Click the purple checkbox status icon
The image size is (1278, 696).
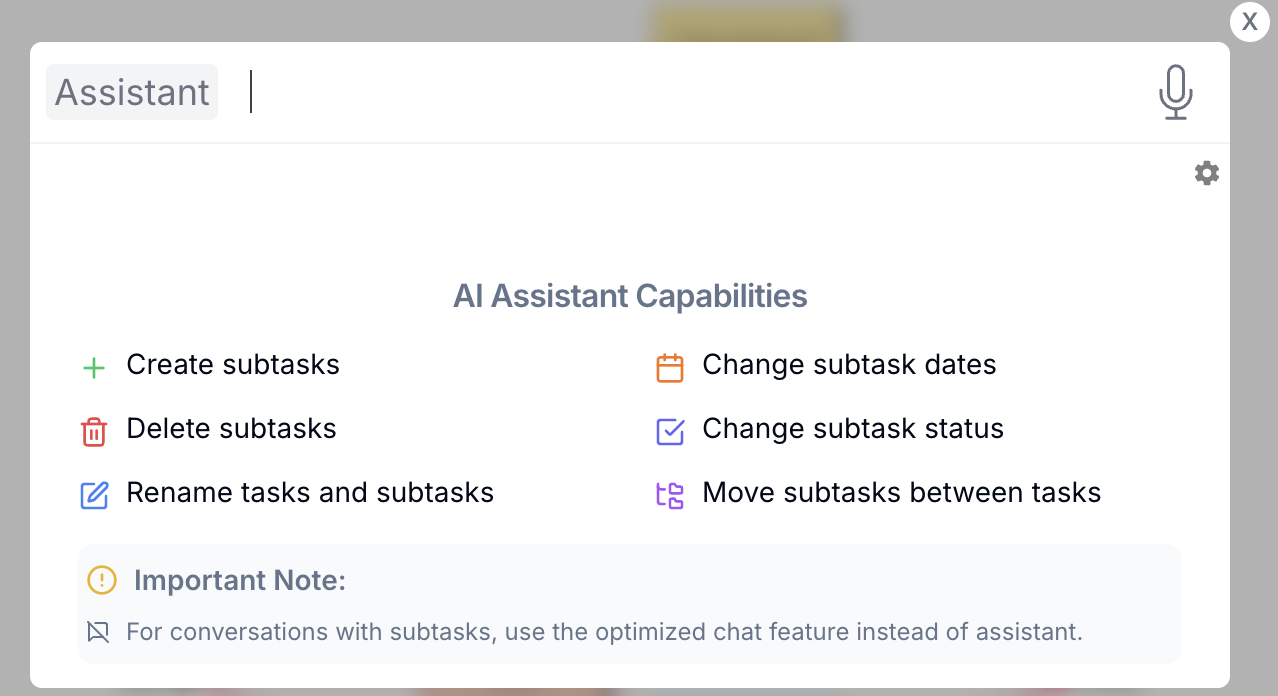[669, 431]
